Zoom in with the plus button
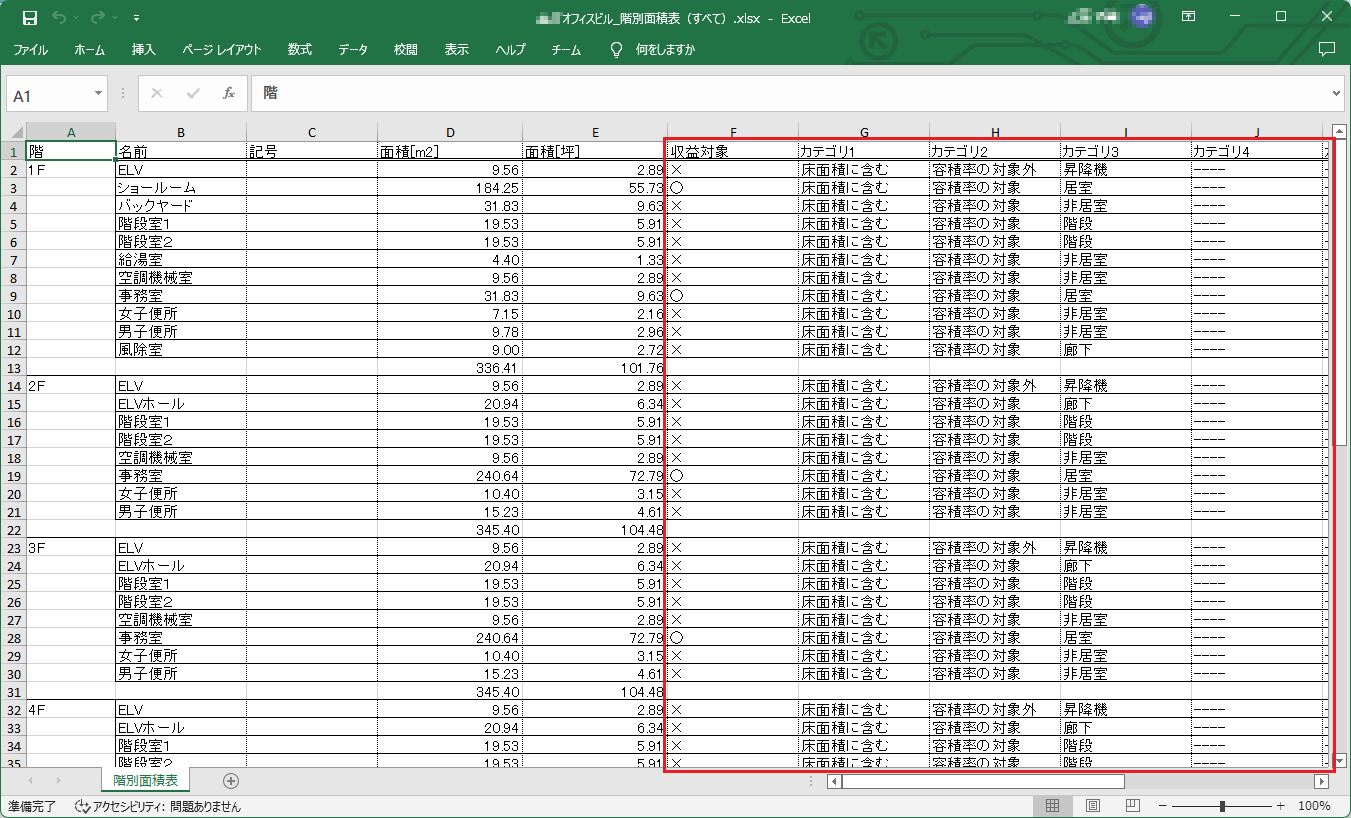Viewport: 1351px width, 818px height. point(1281,806)
